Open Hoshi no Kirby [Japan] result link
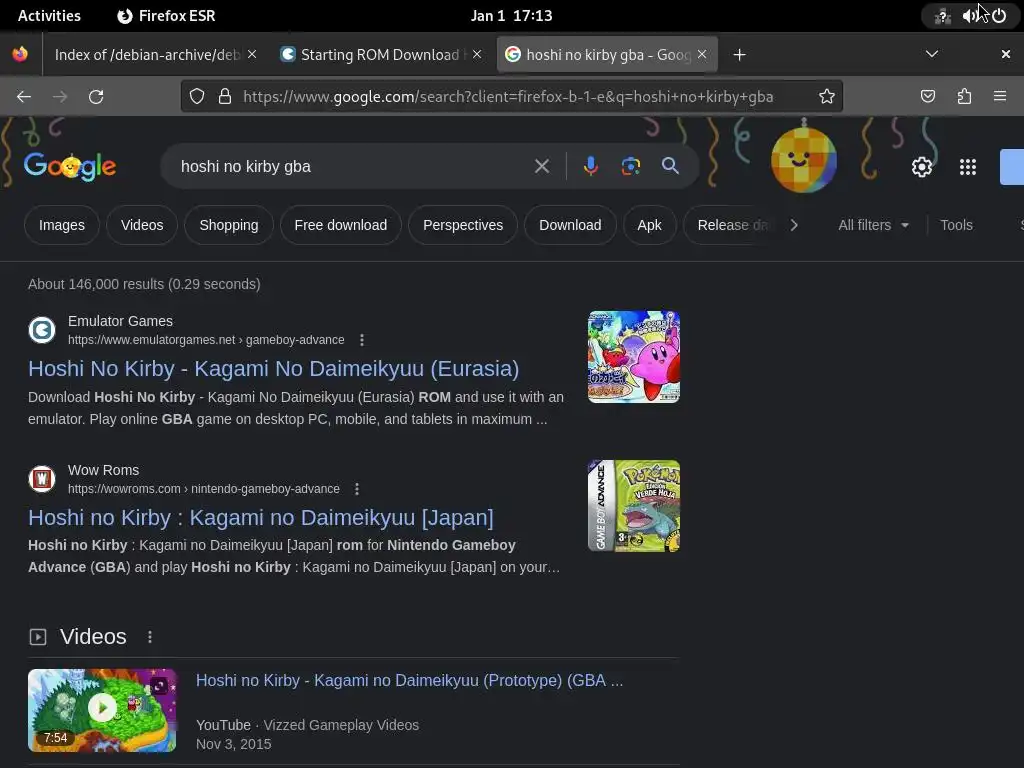This screenshot has width=1024, height=768. pyautogui.click(x=261, y=518)
